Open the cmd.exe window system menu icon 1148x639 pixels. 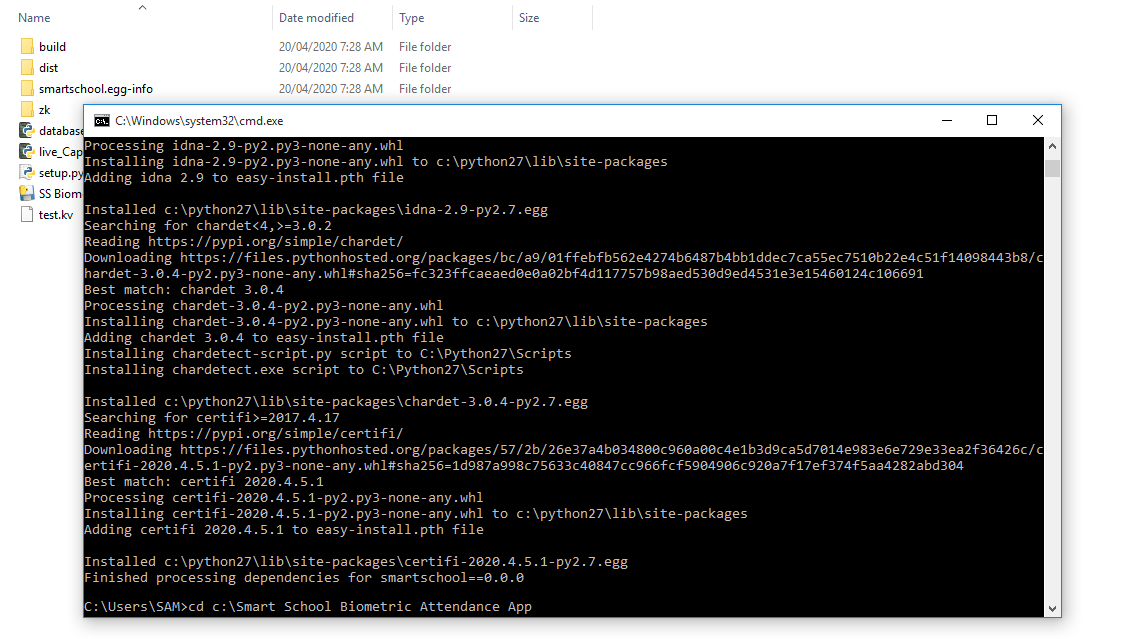click(x=101, y=121)
